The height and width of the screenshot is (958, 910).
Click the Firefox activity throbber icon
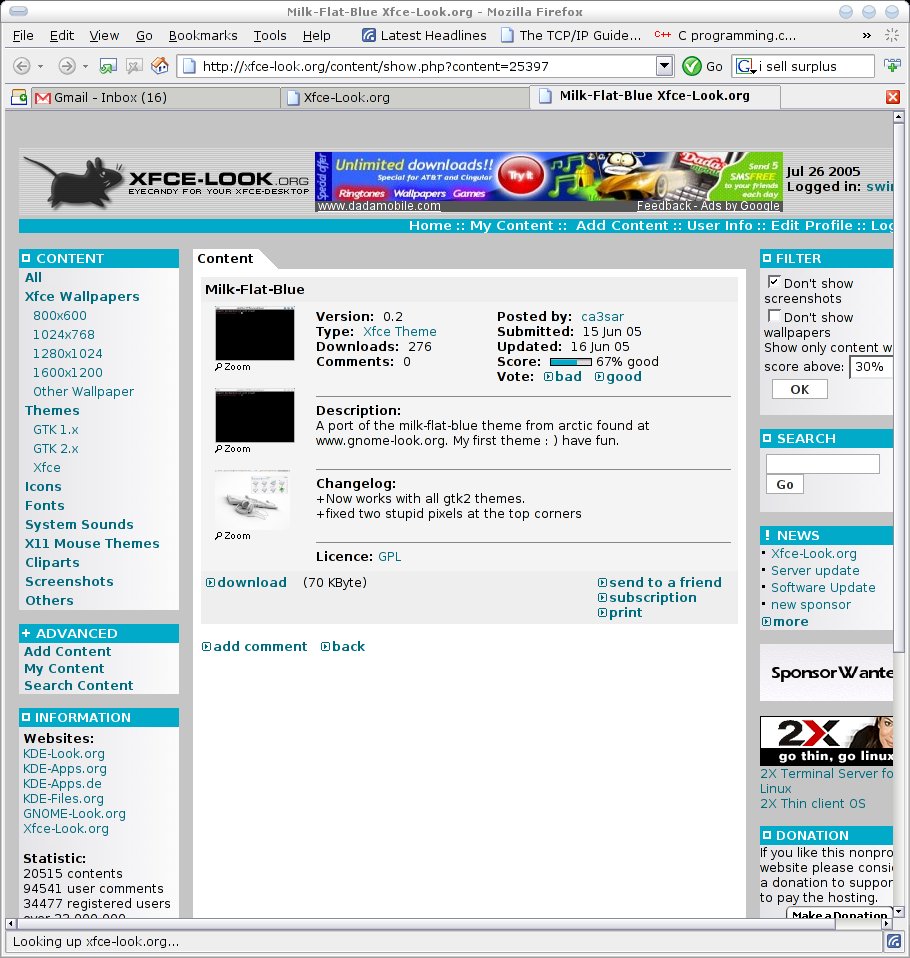(x=892, y=35)
